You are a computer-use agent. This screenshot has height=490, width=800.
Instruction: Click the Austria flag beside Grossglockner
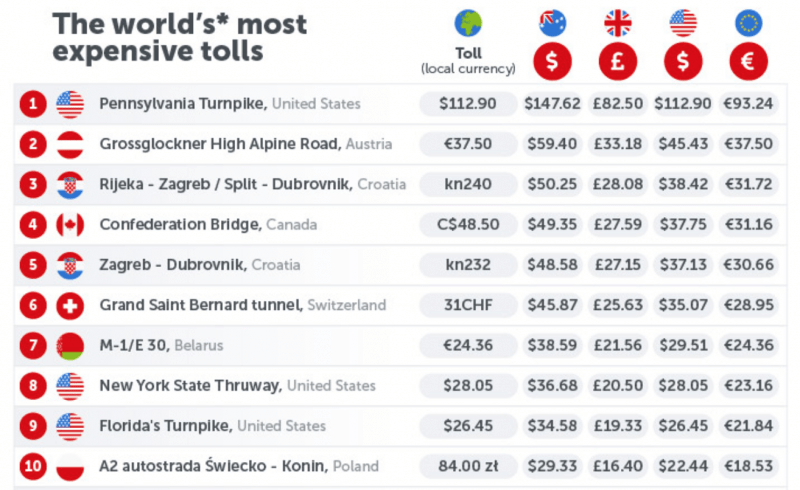tap(70, 144)
